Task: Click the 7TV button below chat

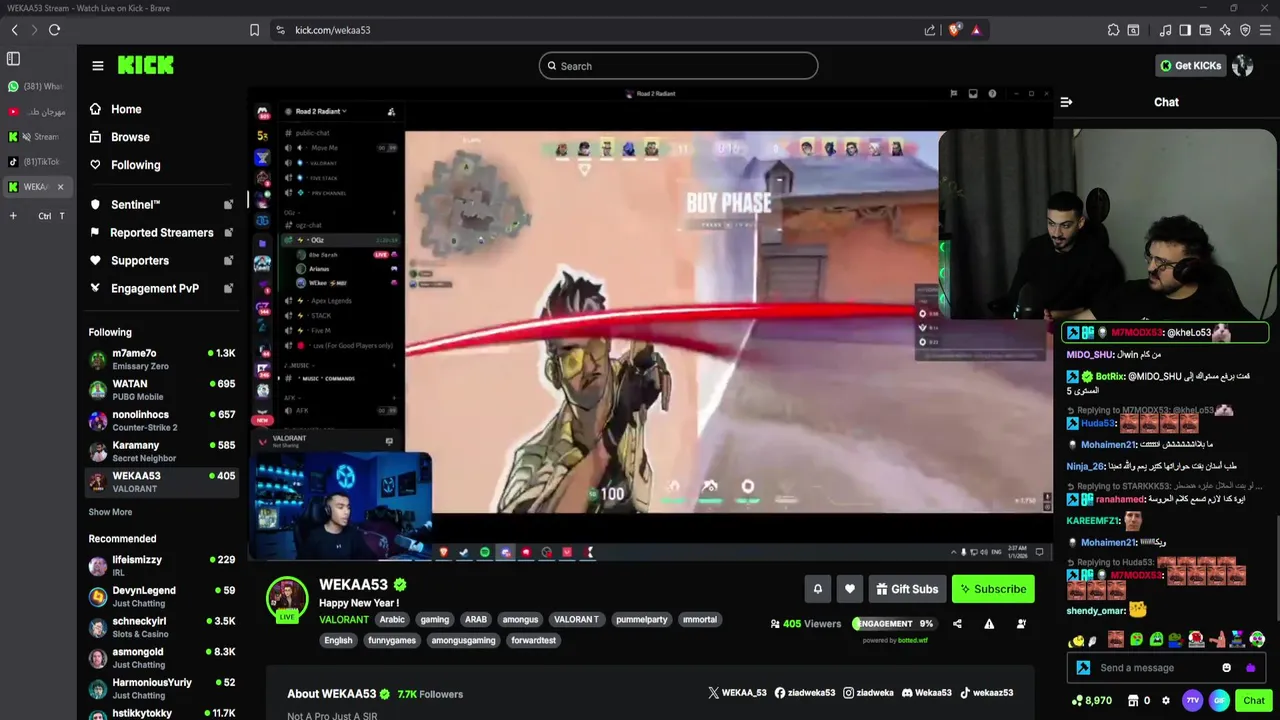Action: [x=1192, y=701]
